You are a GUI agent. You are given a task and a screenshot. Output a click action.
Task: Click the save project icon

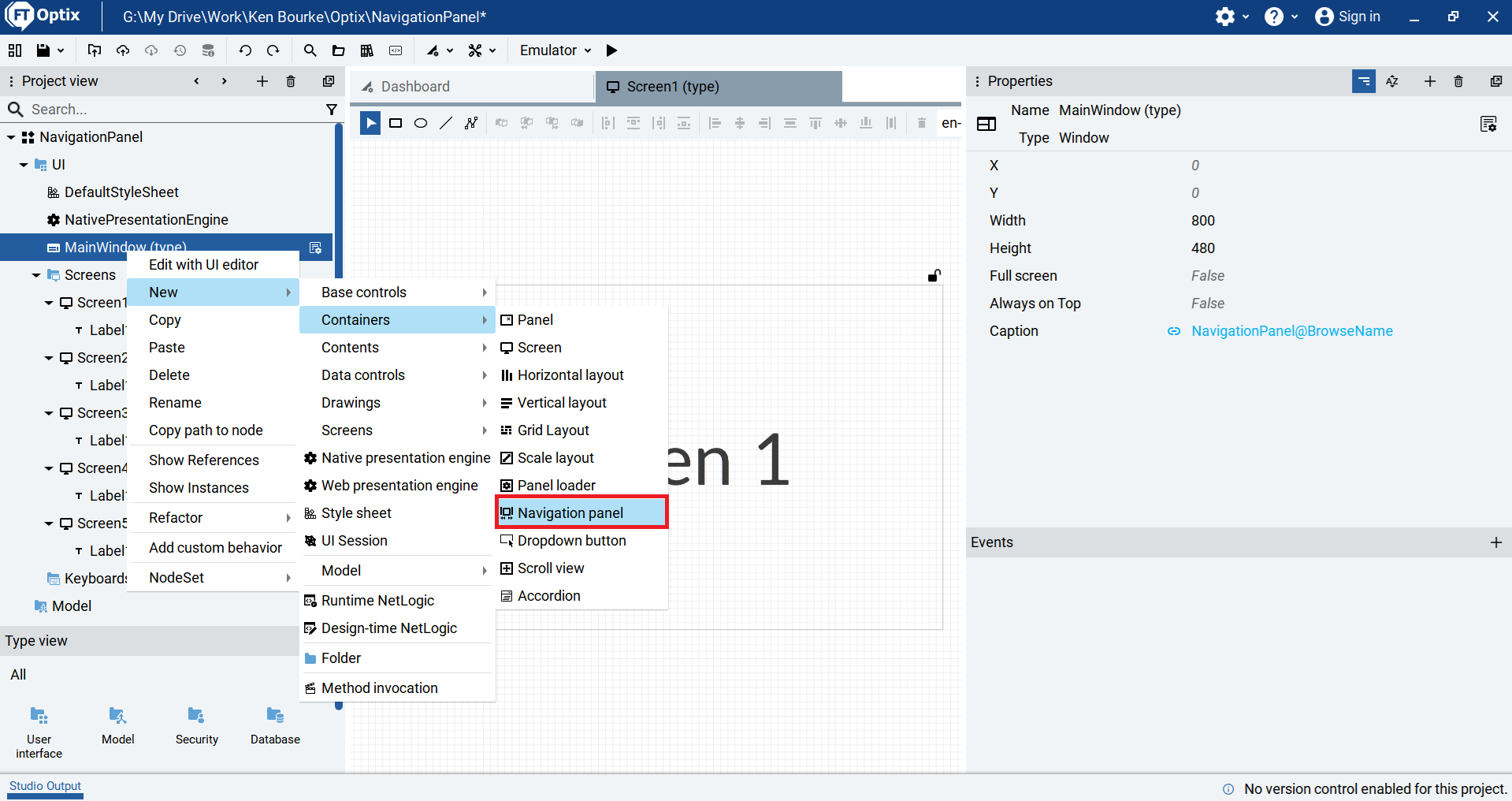click(43, 50)
